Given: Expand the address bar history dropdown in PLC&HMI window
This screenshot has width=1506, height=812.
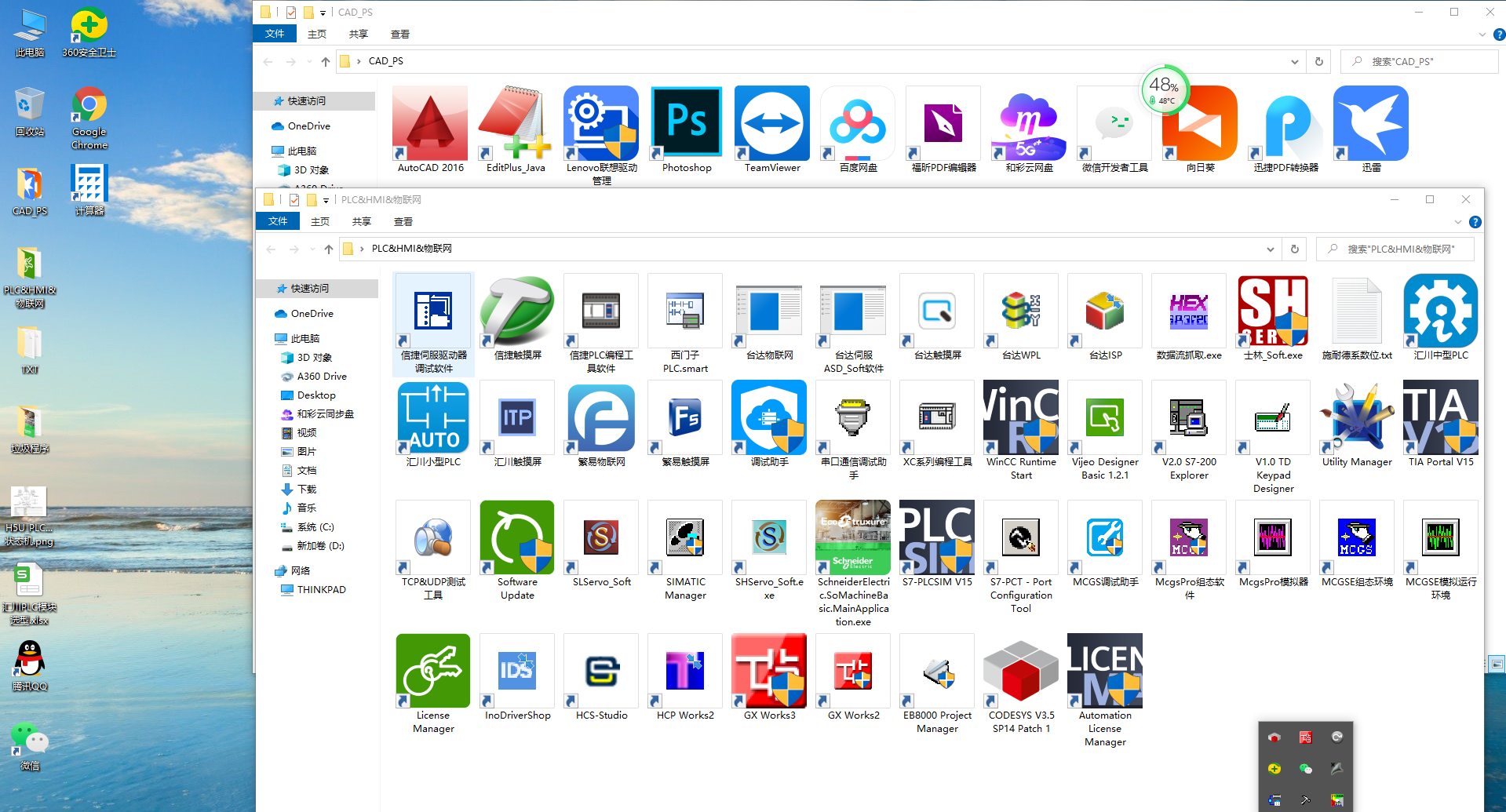Looking at the screenshot, I should point(1270,249).
